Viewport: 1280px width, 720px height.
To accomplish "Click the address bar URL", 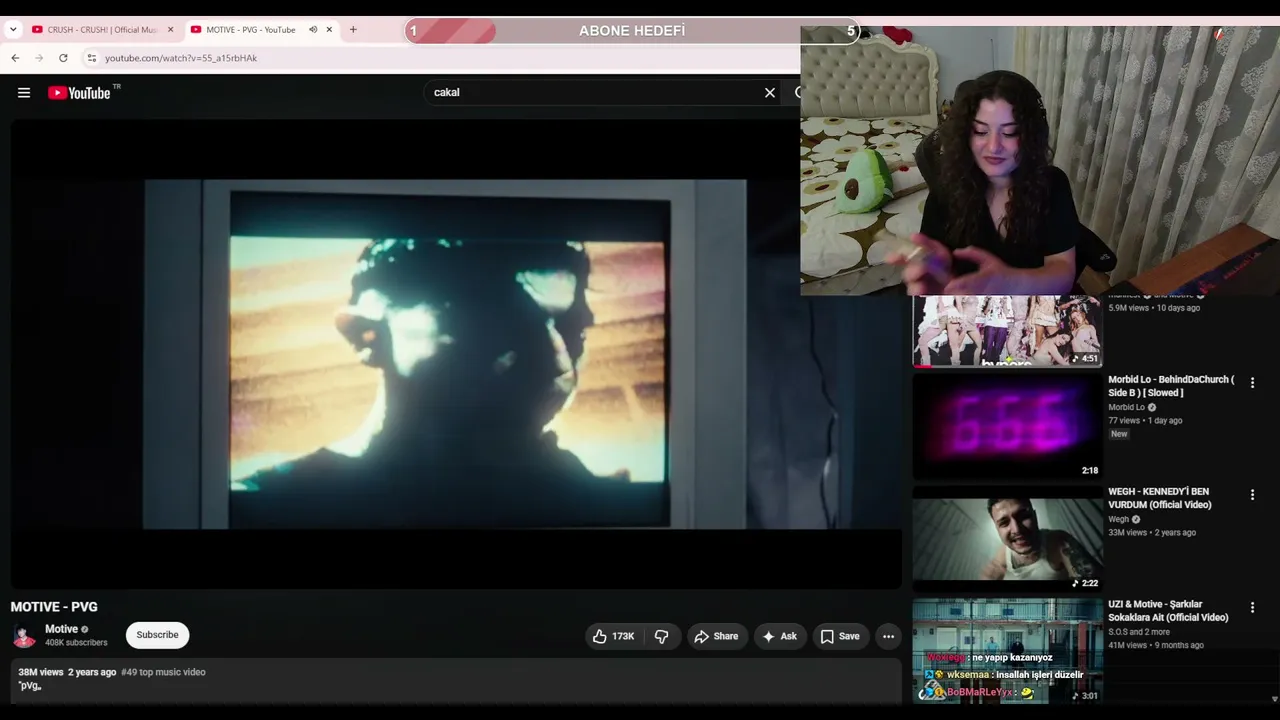I will click(181, 58).
